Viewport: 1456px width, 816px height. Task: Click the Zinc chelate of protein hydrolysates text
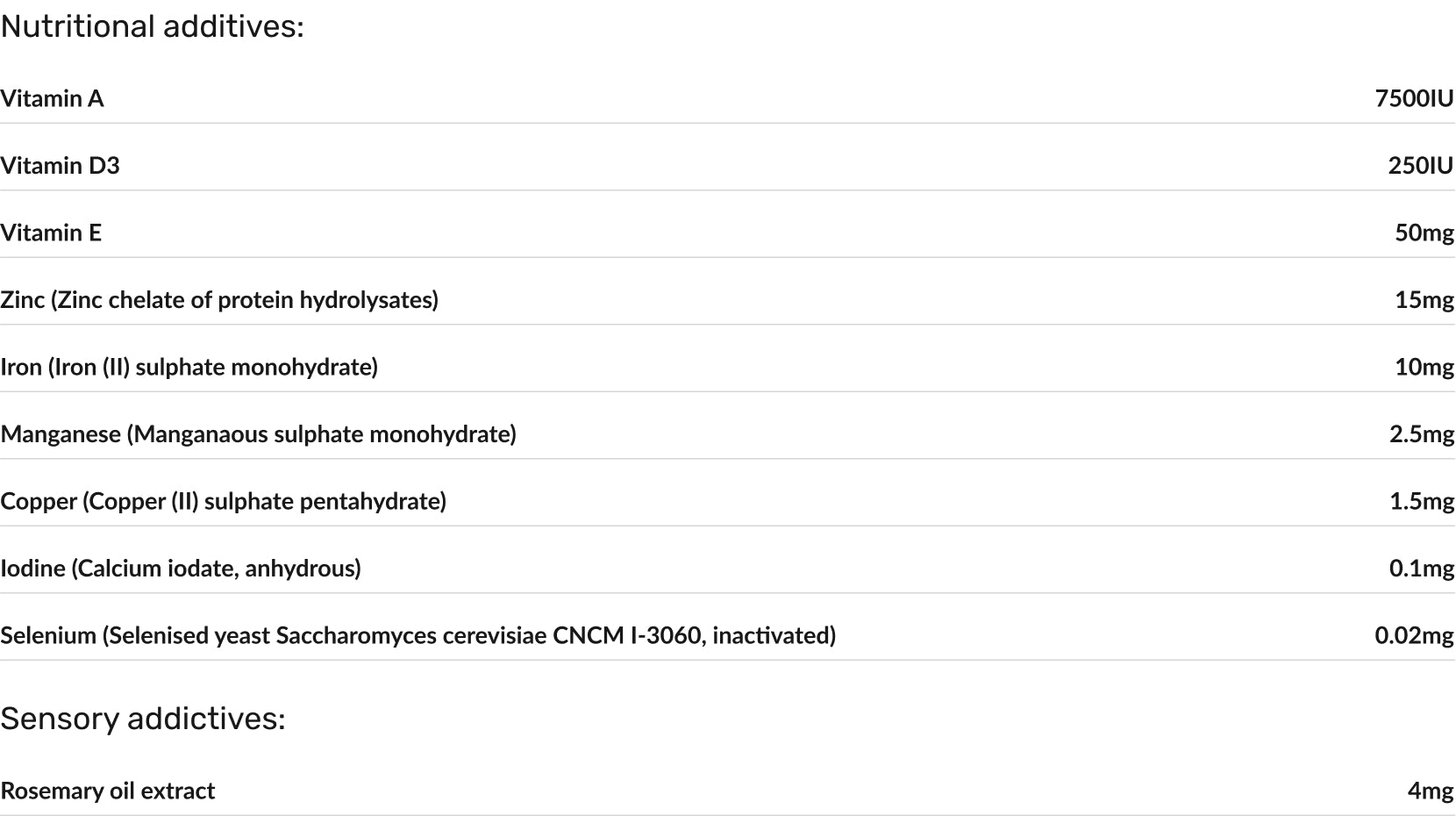tap(219, 300)
